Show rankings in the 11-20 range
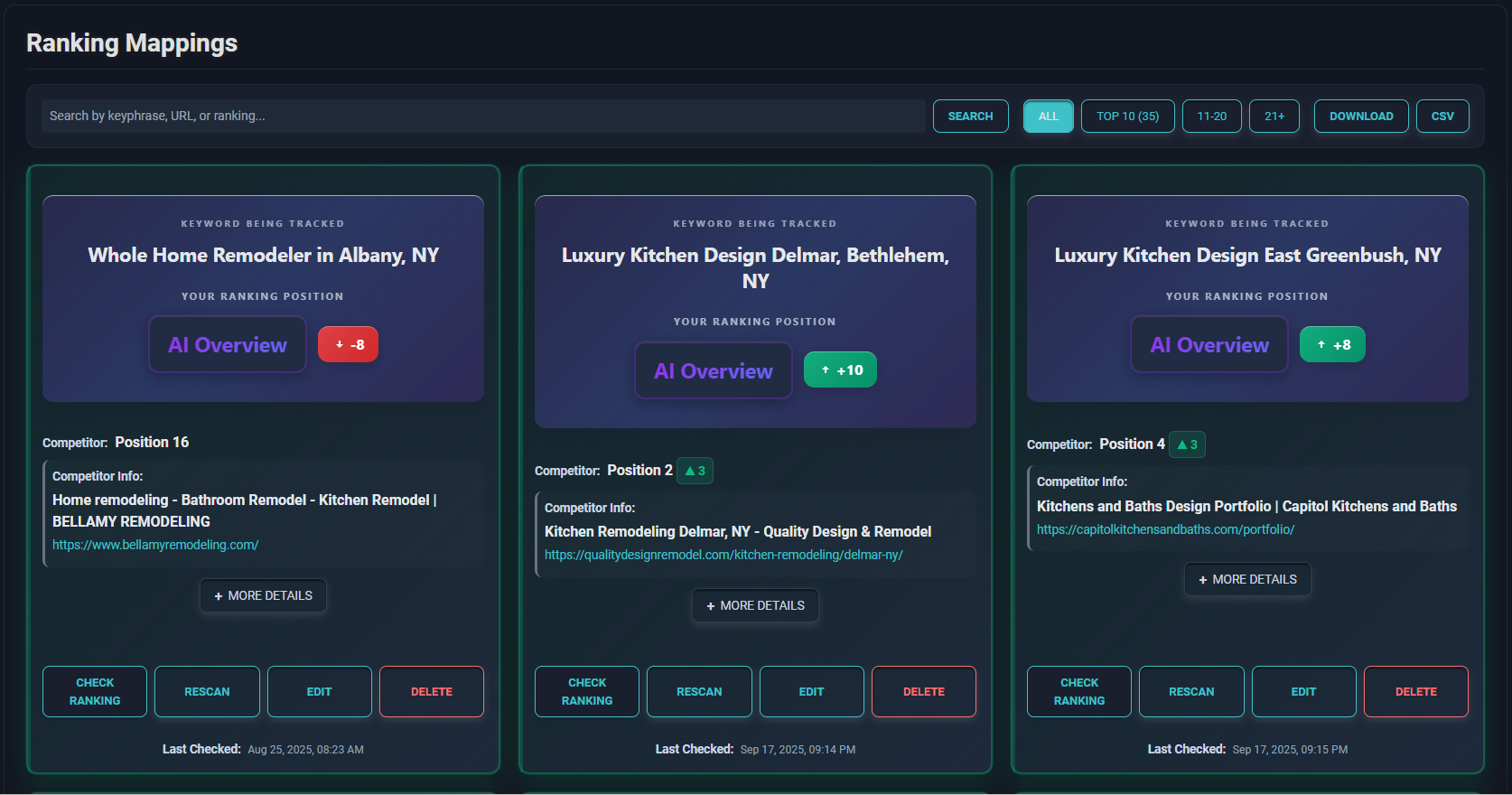This screenshot has width=1512, height=795. tap(1211, 117)
